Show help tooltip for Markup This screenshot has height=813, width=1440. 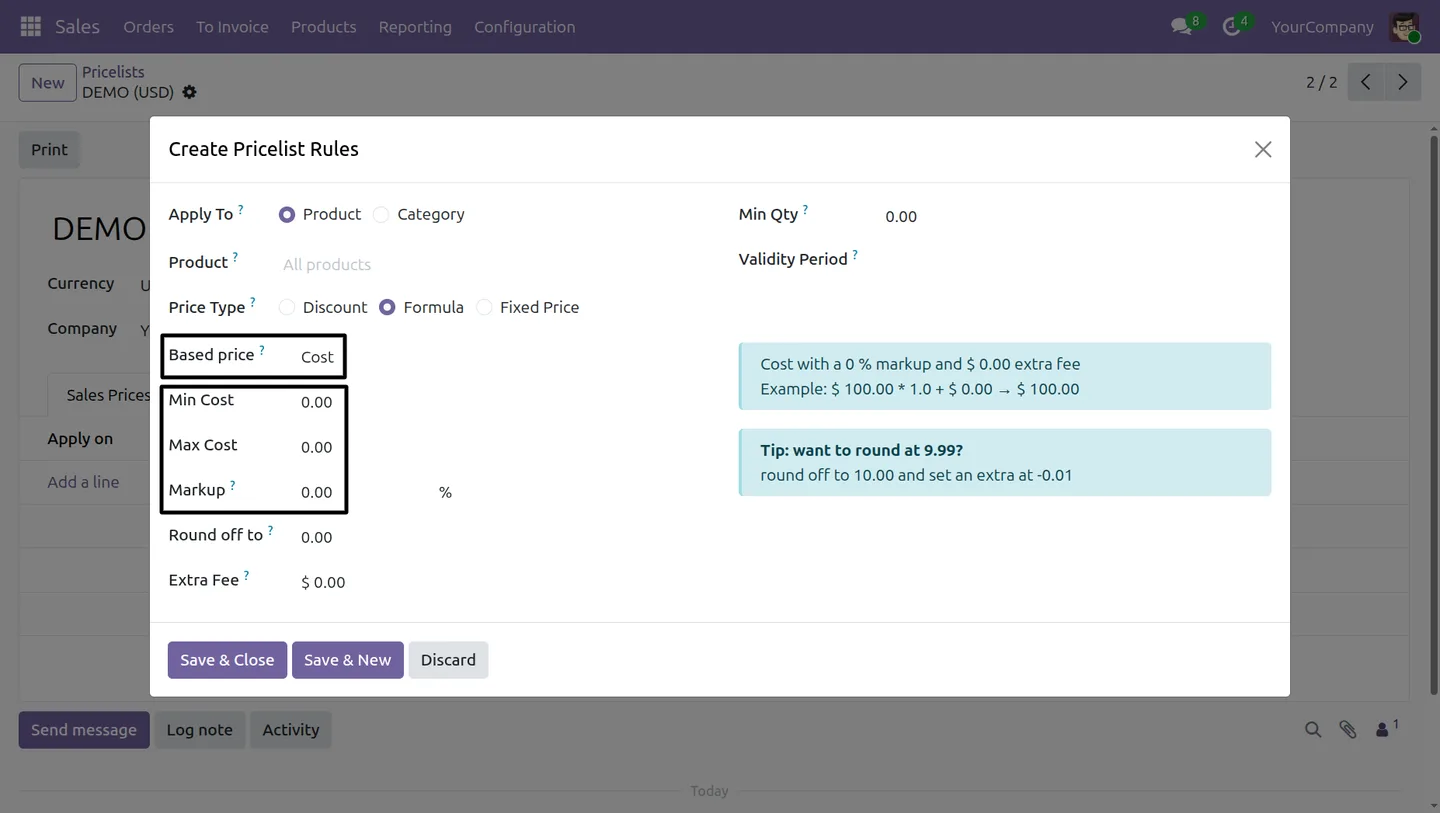pyautogui.click(x=233, y=486)
